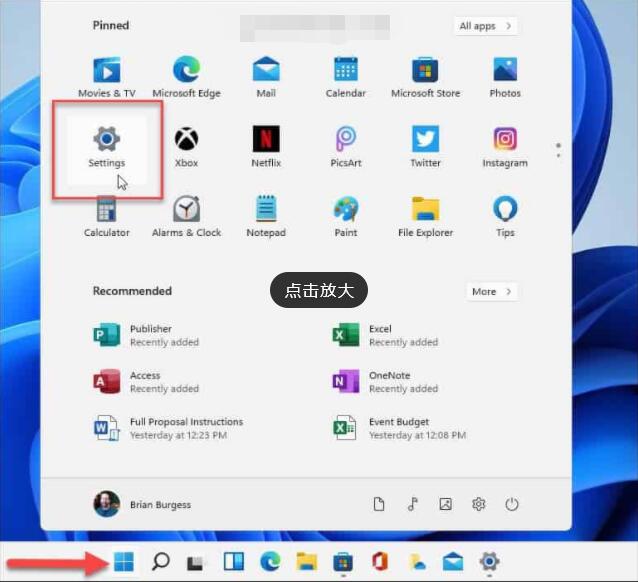The height and width of the screenshot is (582, 638).
Task: Launch the Paint app
Action: click(346, 217)
